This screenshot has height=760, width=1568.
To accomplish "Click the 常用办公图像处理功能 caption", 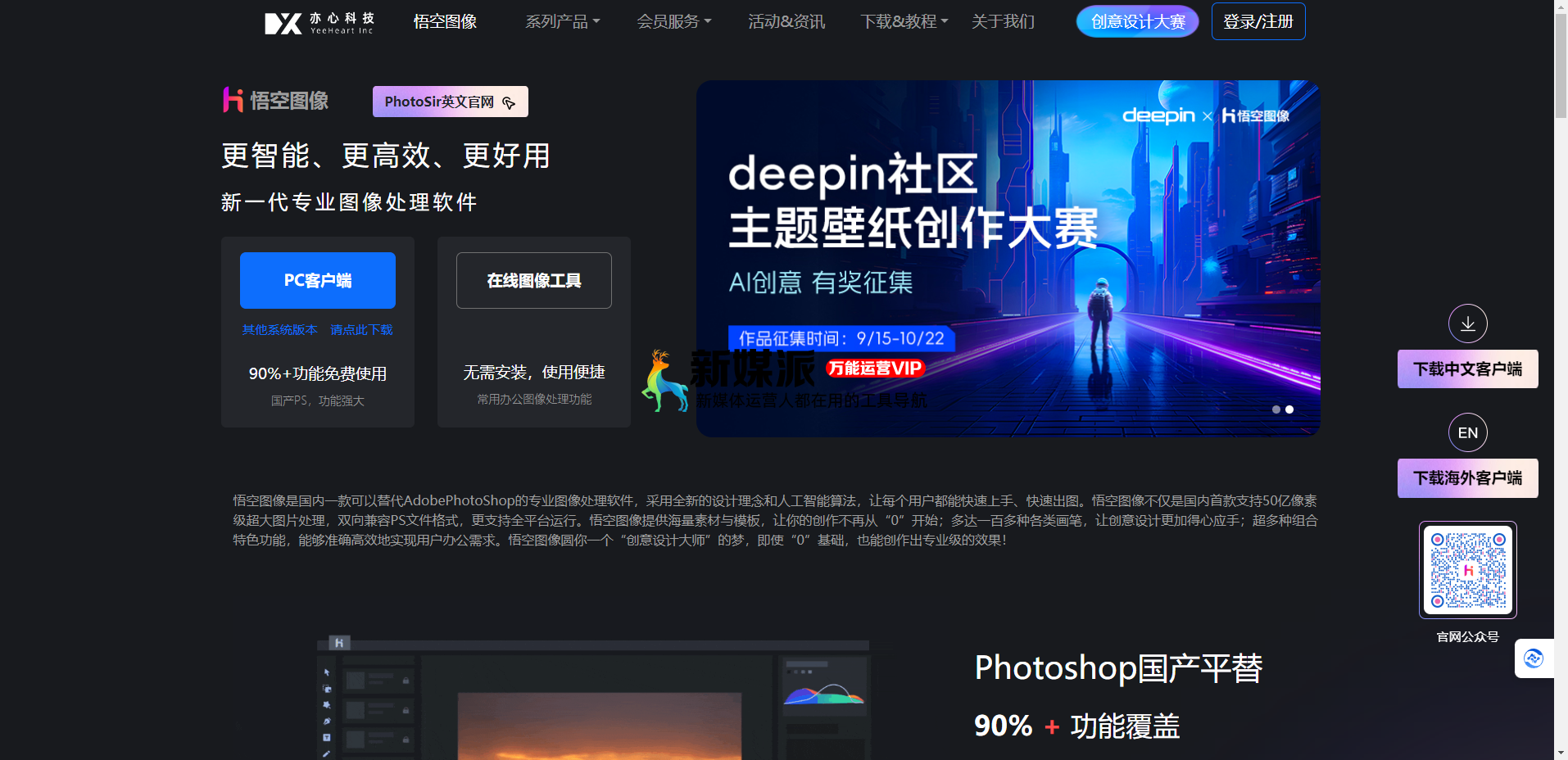I will click(x=534, y=399).
